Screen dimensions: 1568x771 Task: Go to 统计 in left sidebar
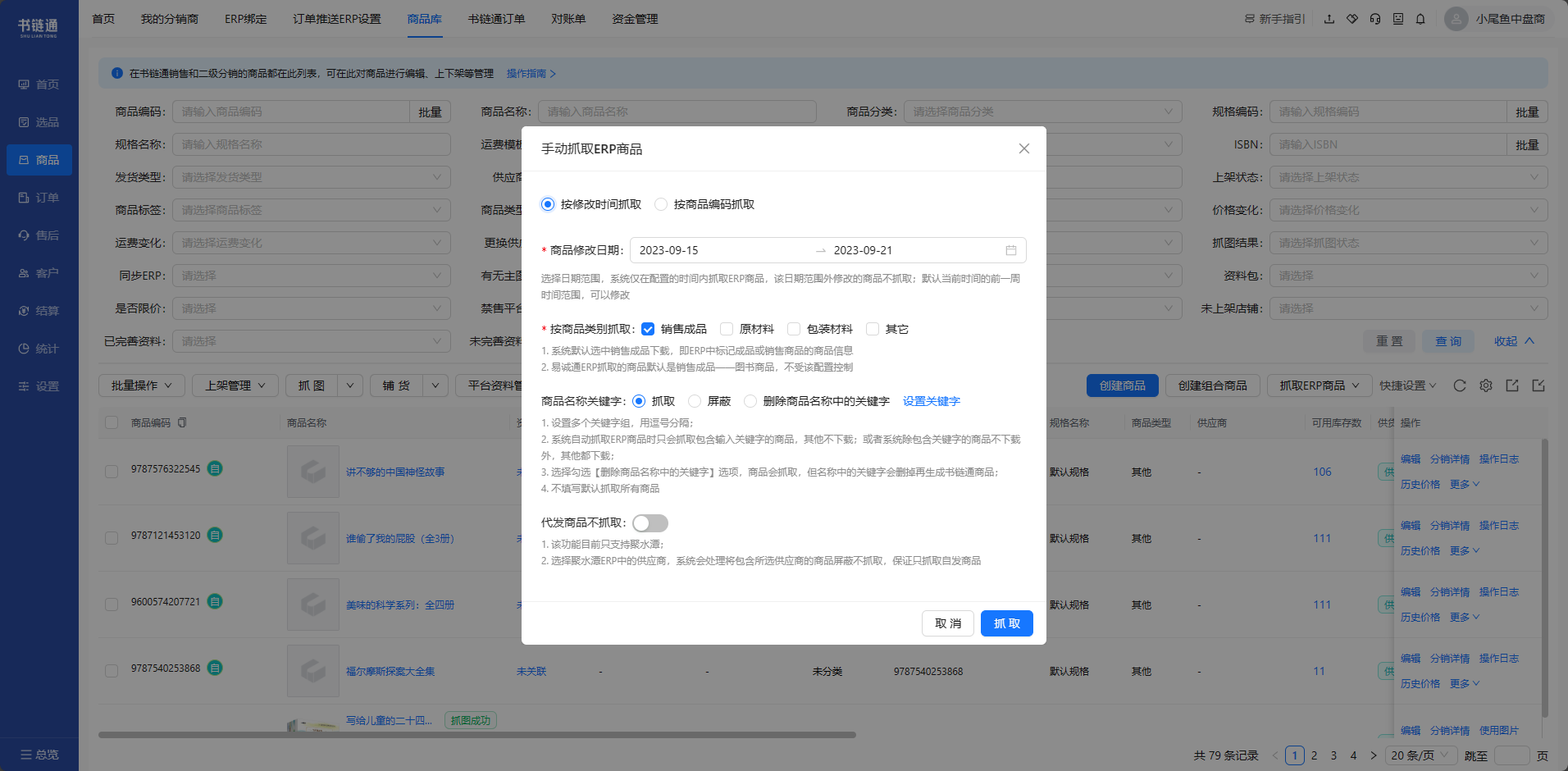39,349
